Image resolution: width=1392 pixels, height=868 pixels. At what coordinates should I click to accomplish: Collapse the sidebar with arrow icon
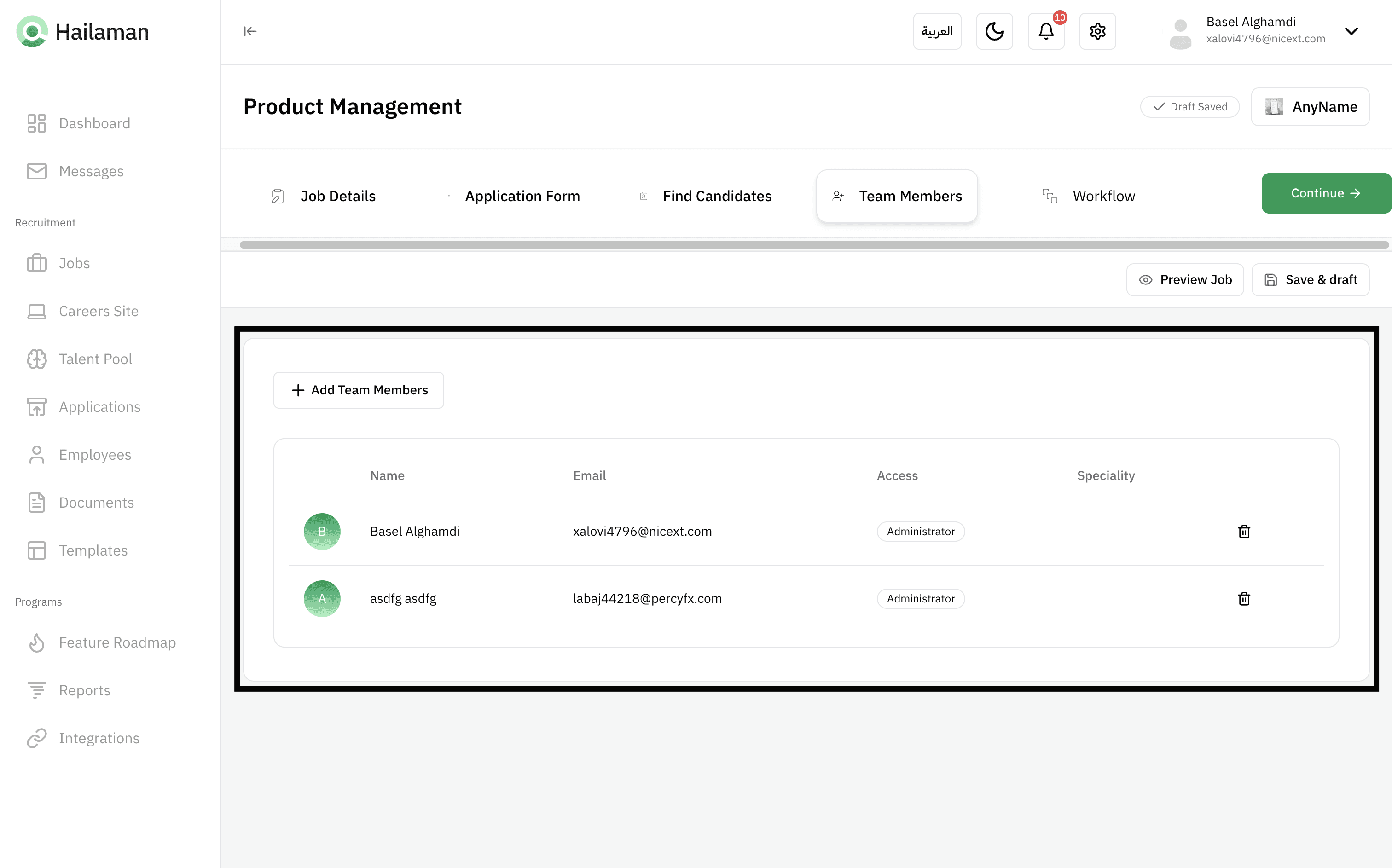pyautogui.click(x=249, y=32)
